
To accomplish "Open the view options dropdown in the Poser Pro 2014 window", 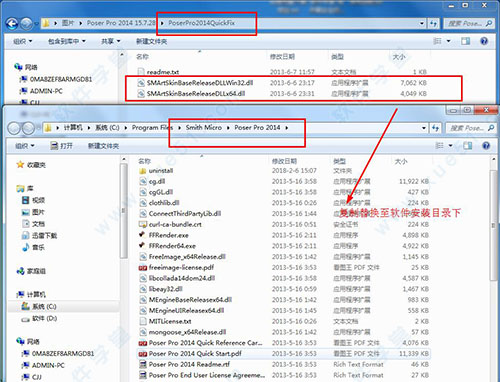I will (x=451, y=146).
